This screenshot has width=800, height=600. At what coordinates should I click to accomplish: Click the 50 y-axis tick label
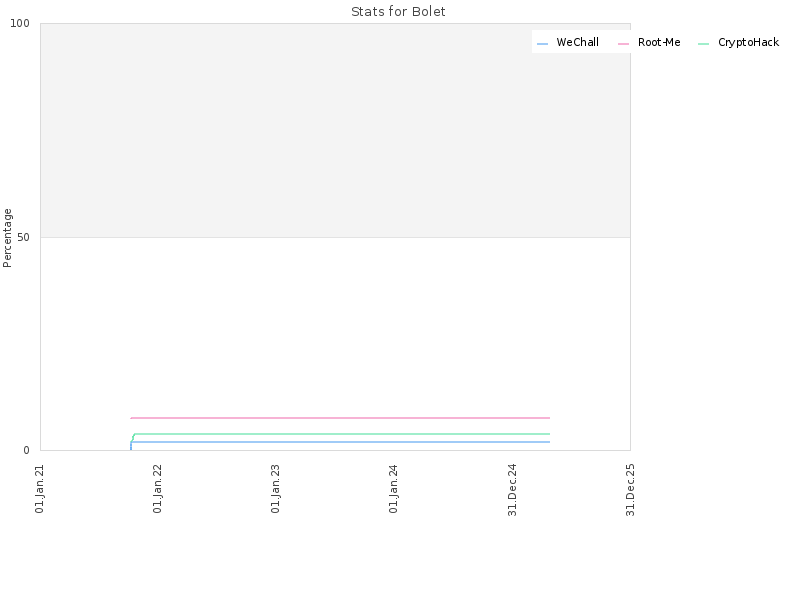(23, 237)
